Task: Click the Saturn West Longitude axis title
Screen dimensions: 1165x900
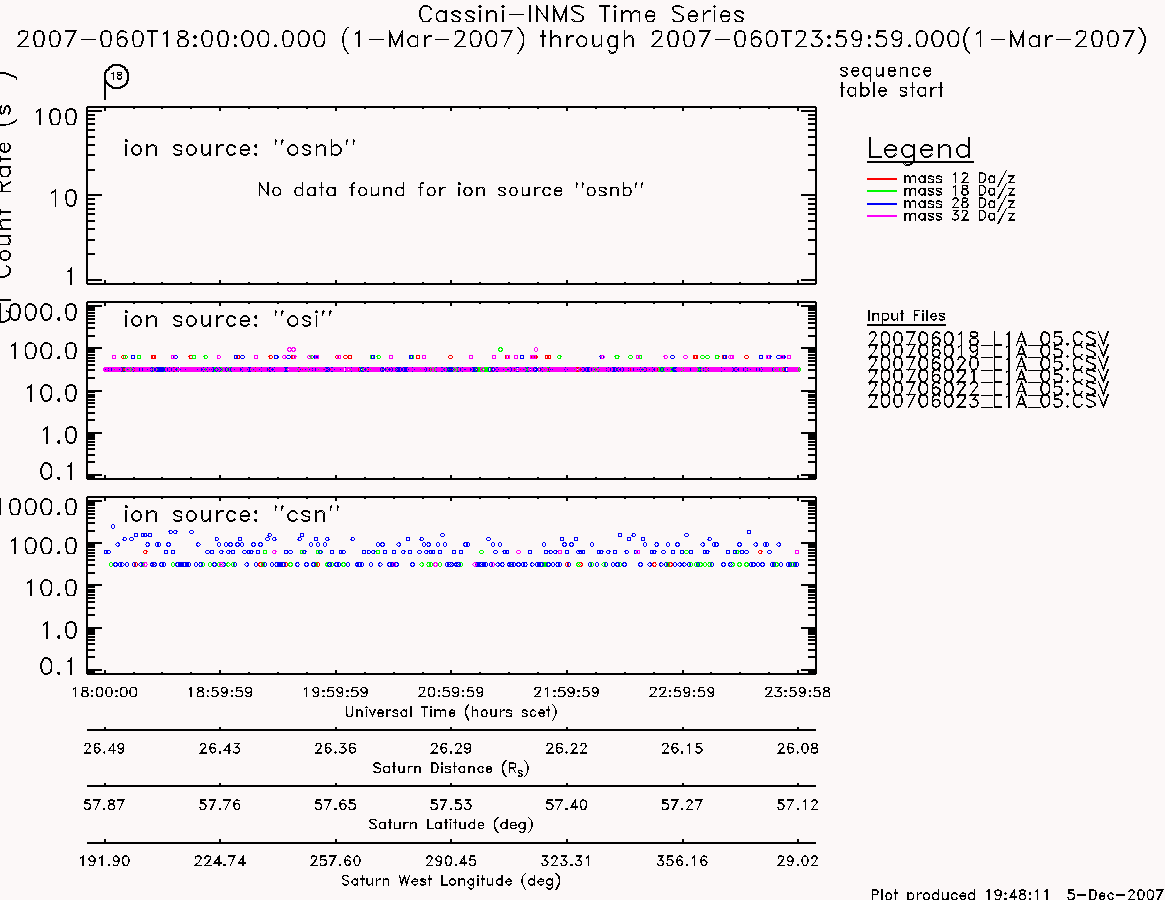Action: (x=451, y=881)
